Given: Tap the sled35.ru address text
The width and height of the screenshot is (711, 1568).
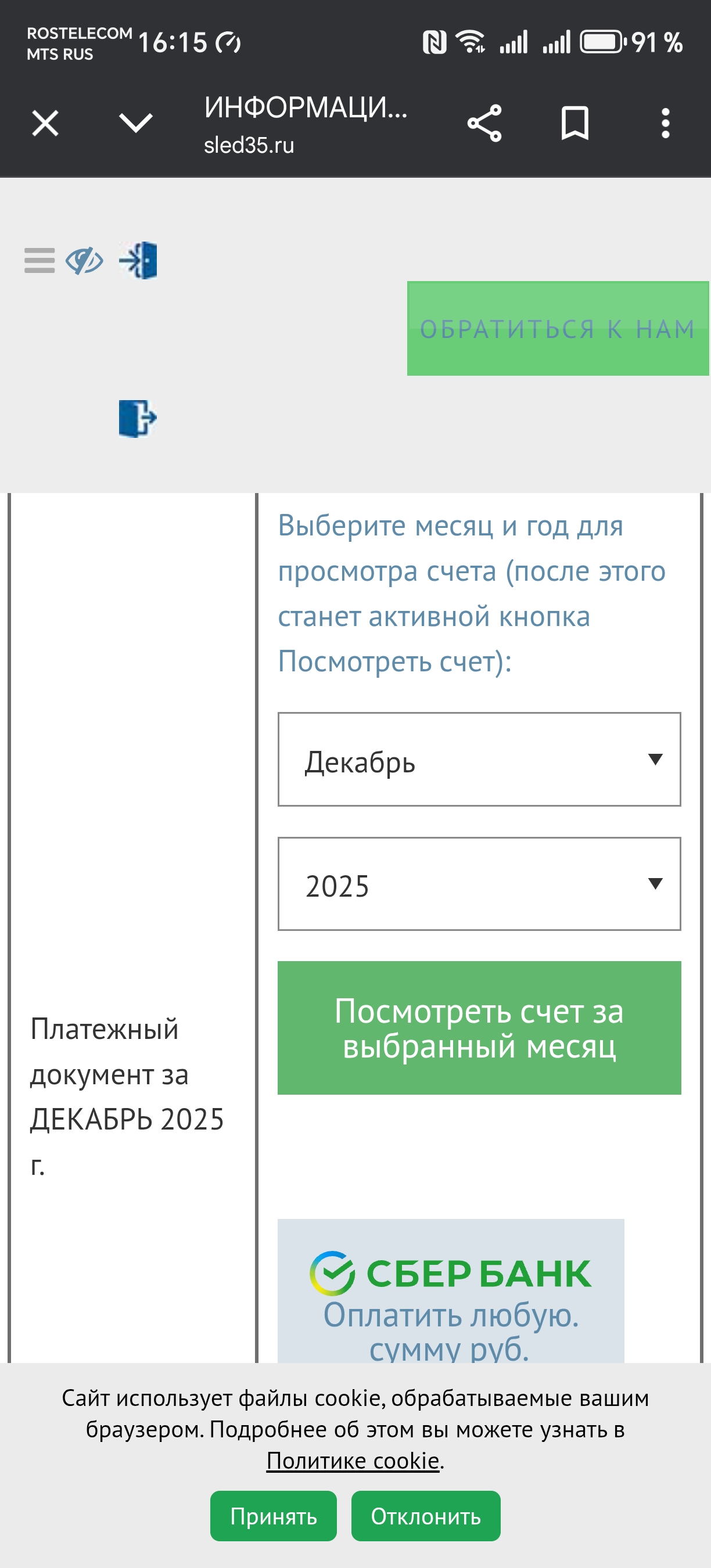Looking at the screenshot, I should tap(249, 146).
